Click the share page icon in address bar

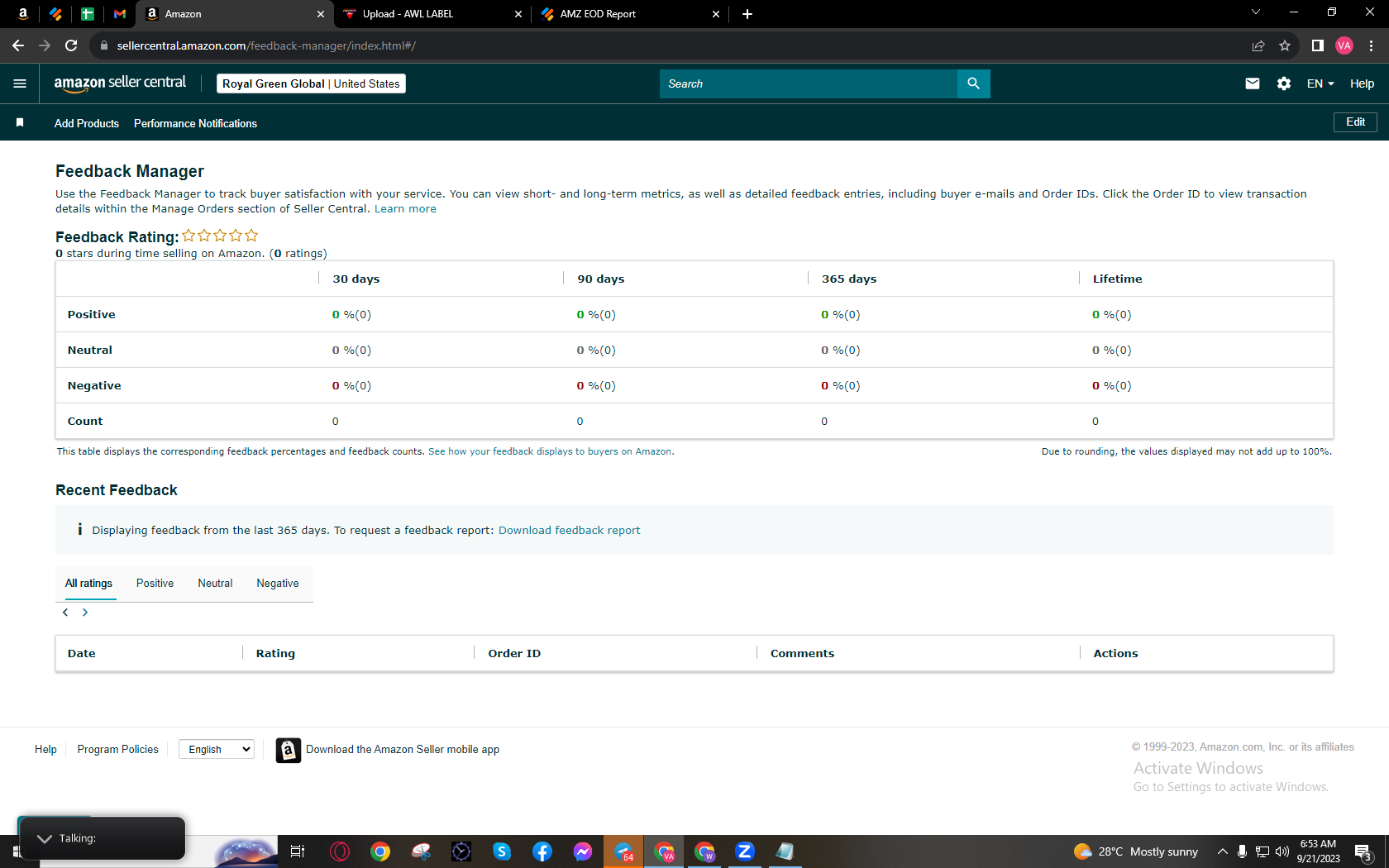[1258, 45]
